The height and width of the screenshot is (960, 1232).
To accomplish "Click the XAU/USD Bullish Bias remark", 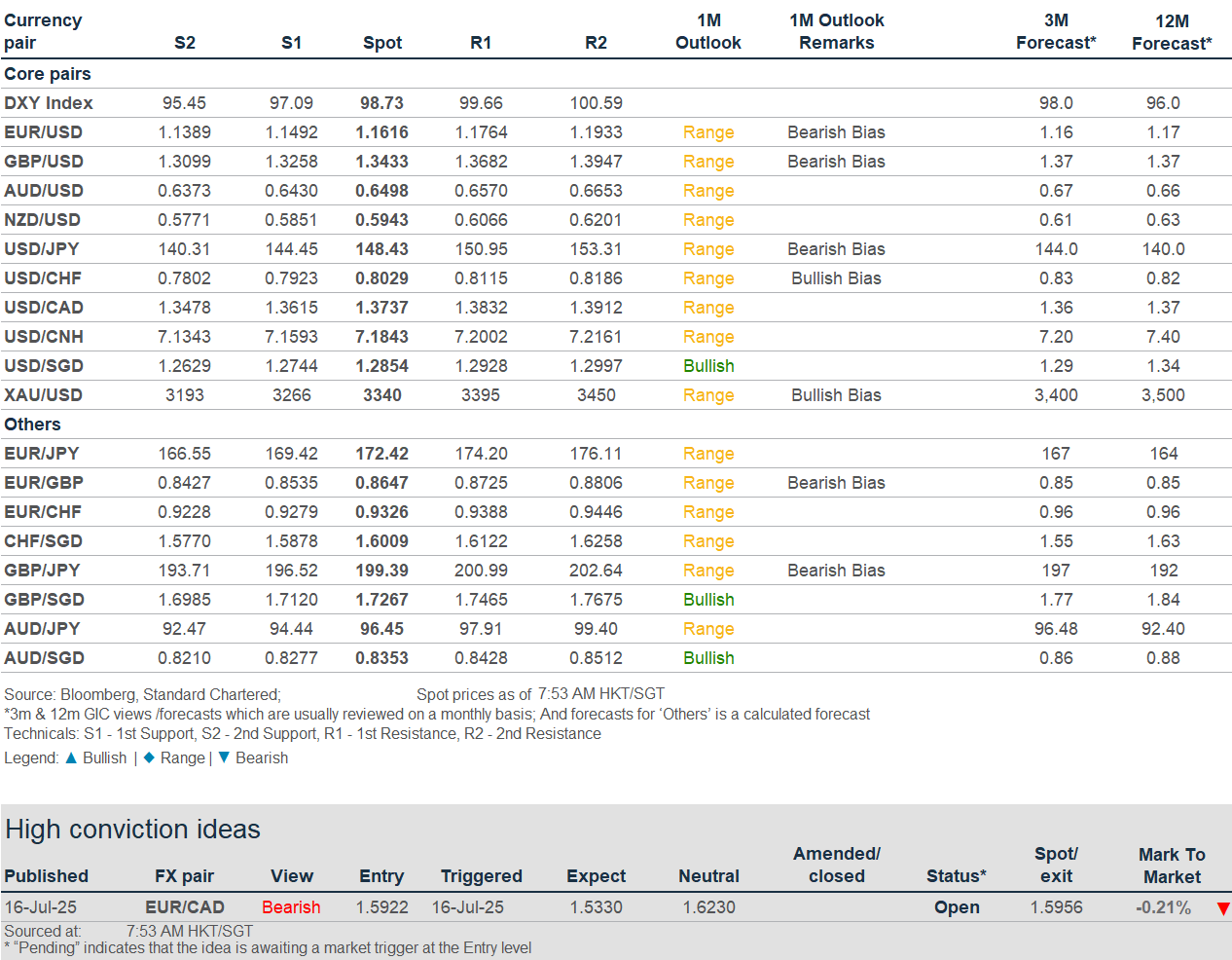I will [836, 395].
